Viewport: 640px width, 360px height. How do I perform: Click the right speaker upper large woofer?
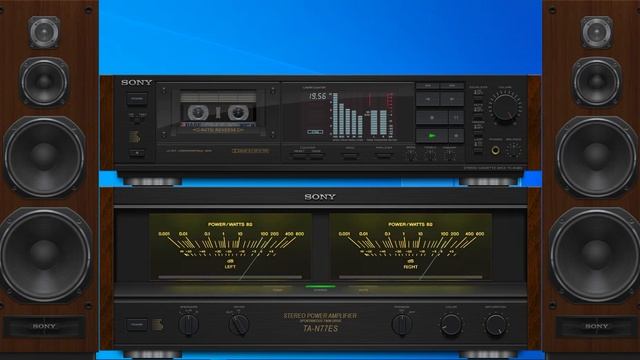596,157
